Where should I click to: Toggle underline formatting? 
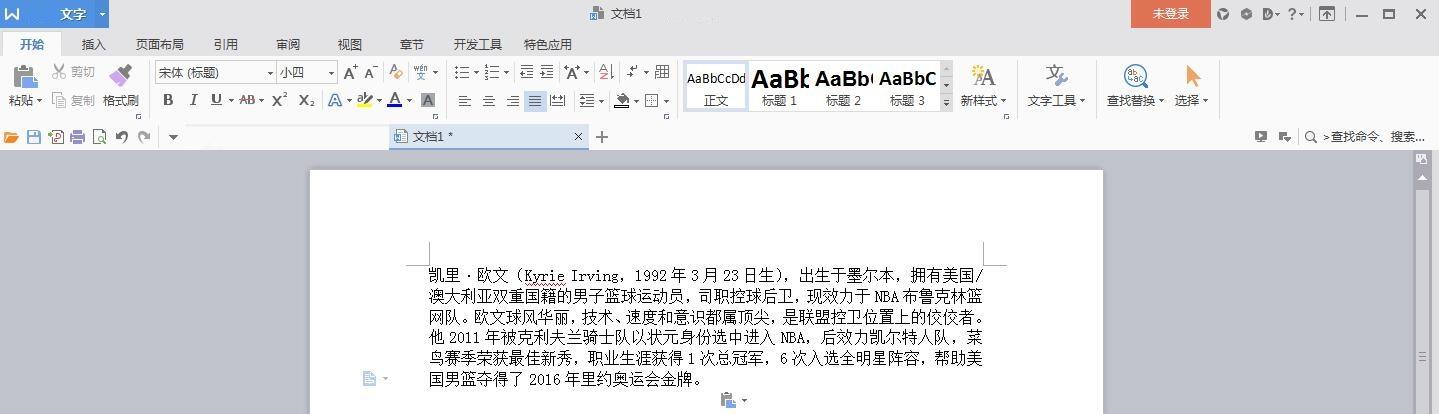coord(216,100)
